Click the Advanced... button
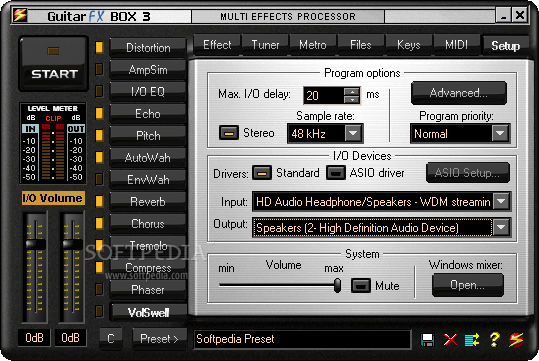Viewport: 539px width, 361px height. [x=459, y=93]
